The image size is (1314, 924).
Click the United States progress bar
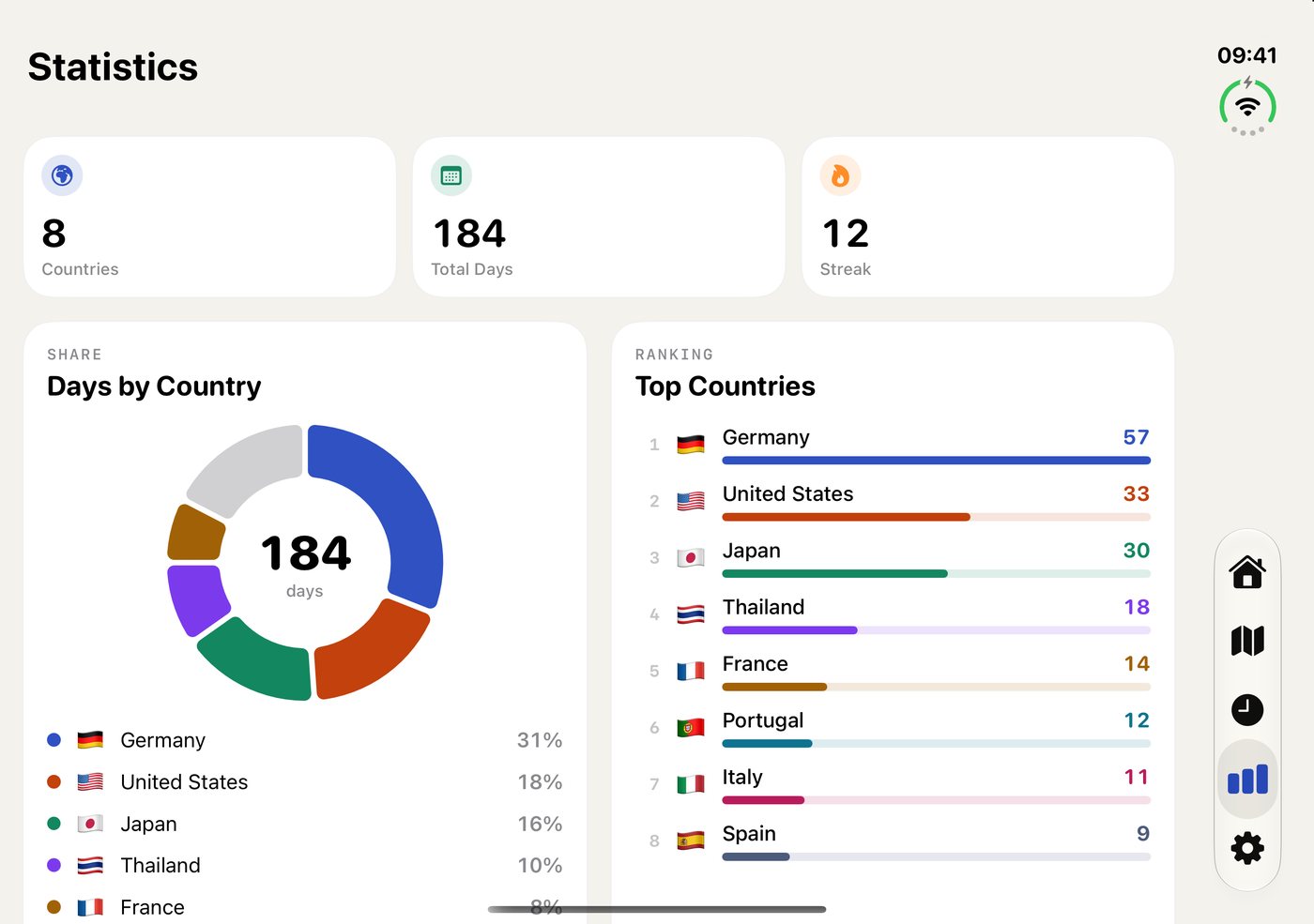936,517
